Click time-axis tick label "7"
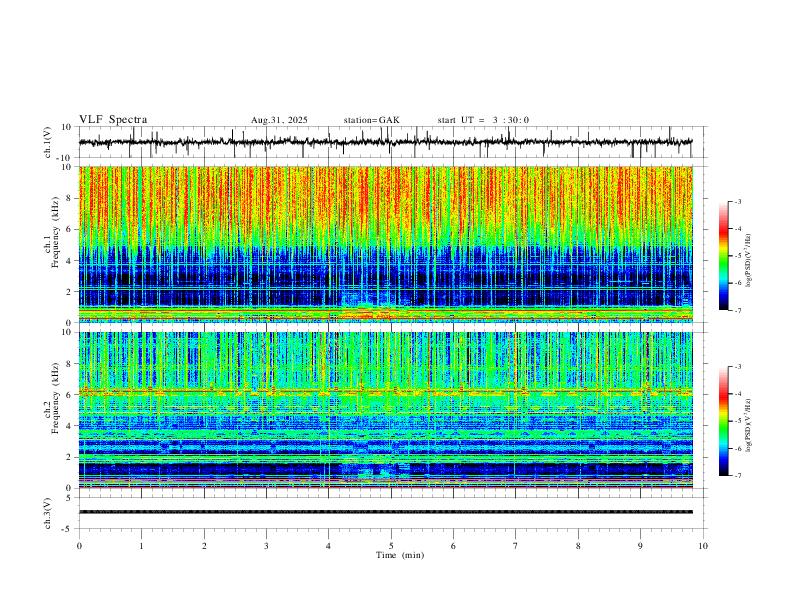 [x=516, y=546]
